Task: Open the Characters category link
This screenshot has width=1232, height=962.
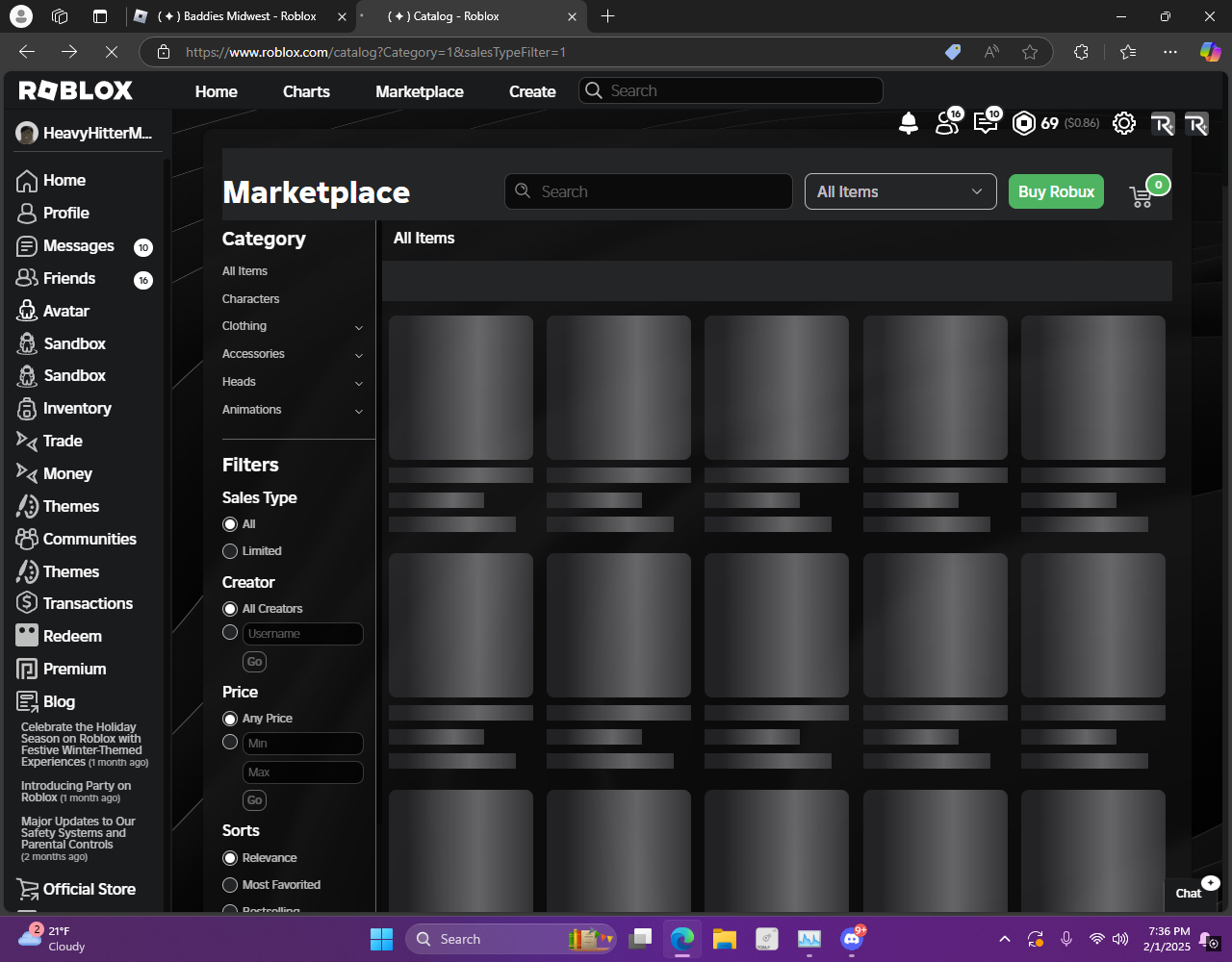Action: click(250, 299)
